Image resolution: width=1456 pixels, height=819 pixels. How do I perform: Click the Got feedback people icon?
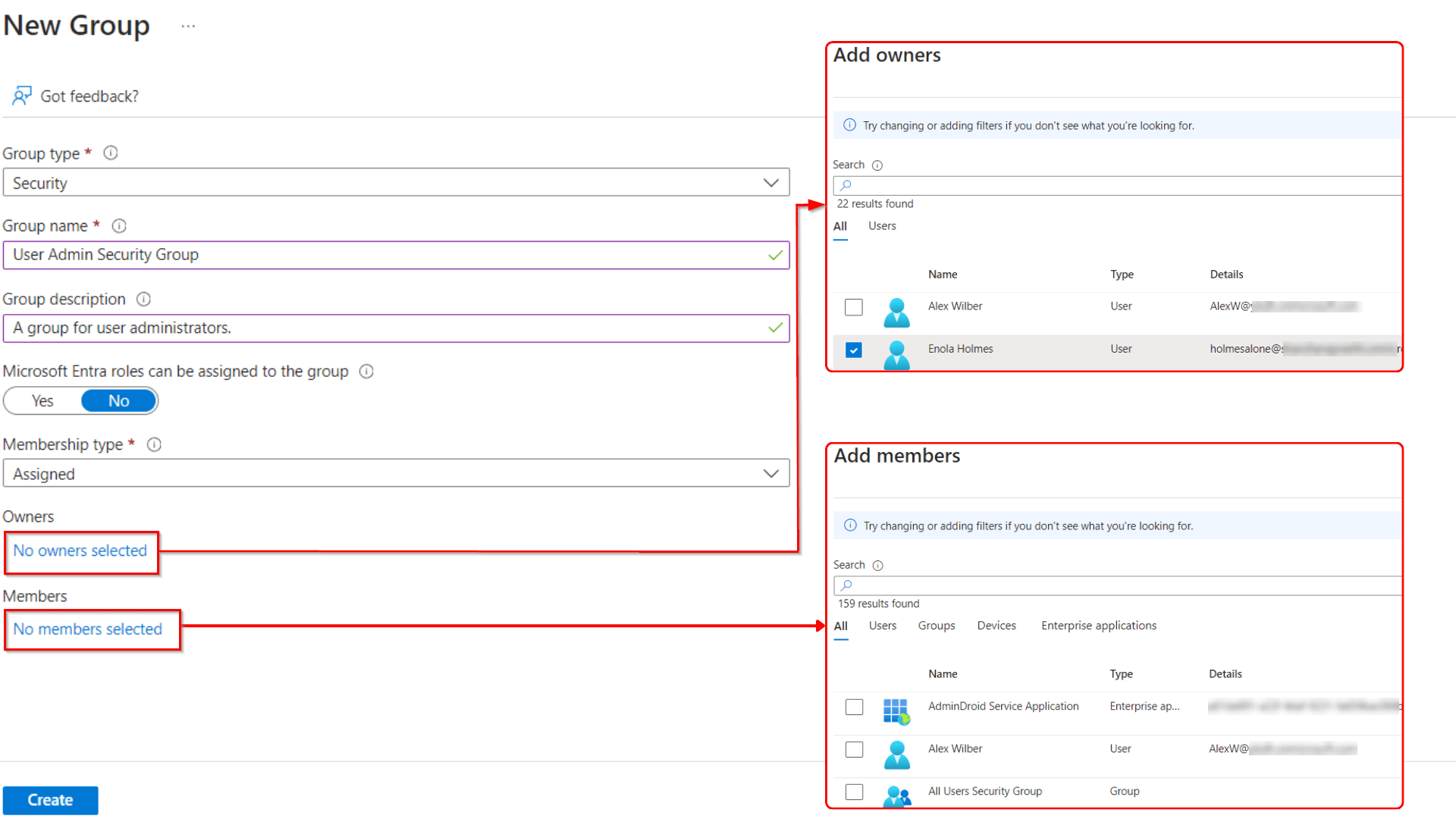(x=20, y=96)
